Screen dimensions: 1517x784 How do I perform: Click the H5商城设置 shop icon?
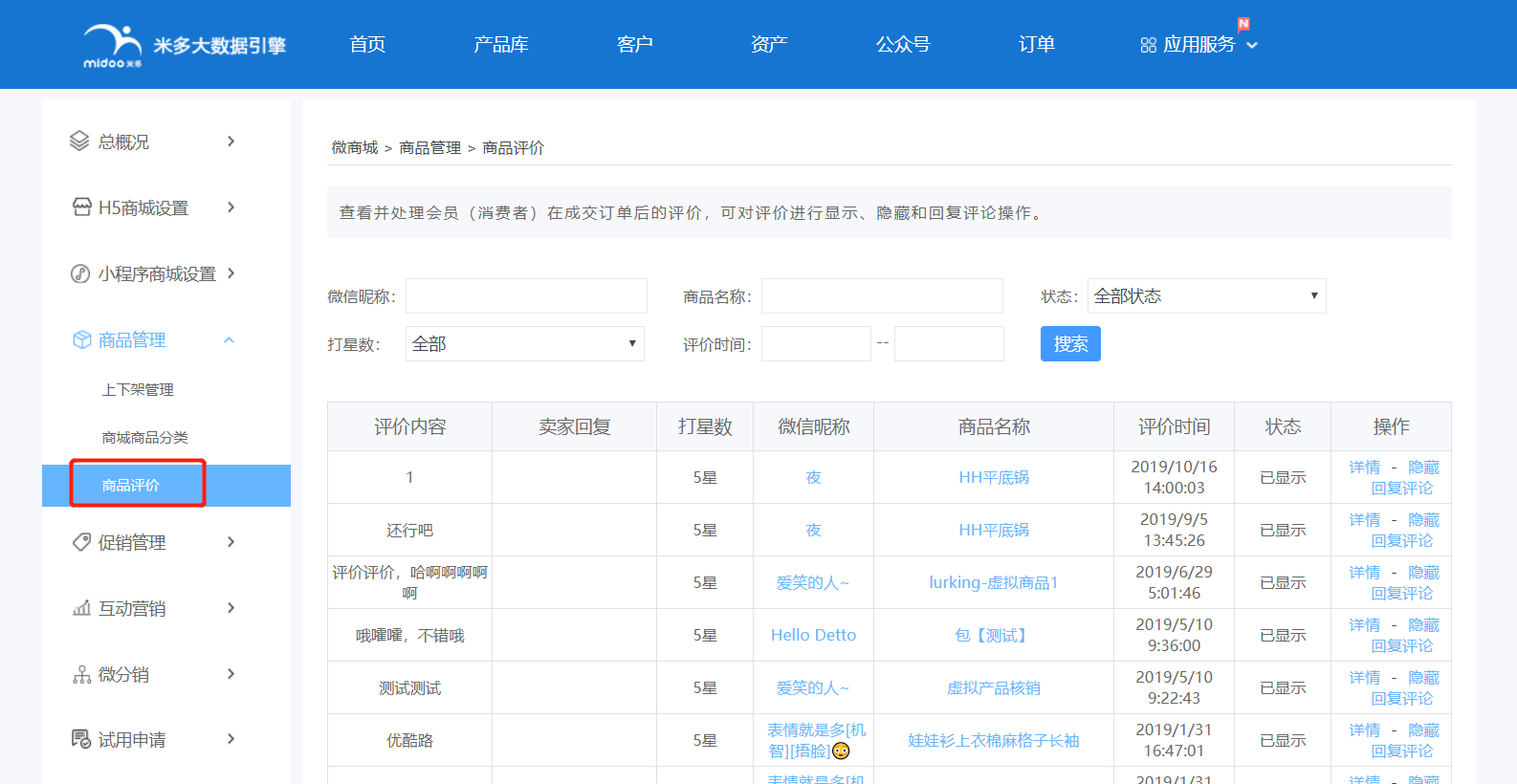tap(82, 207)
